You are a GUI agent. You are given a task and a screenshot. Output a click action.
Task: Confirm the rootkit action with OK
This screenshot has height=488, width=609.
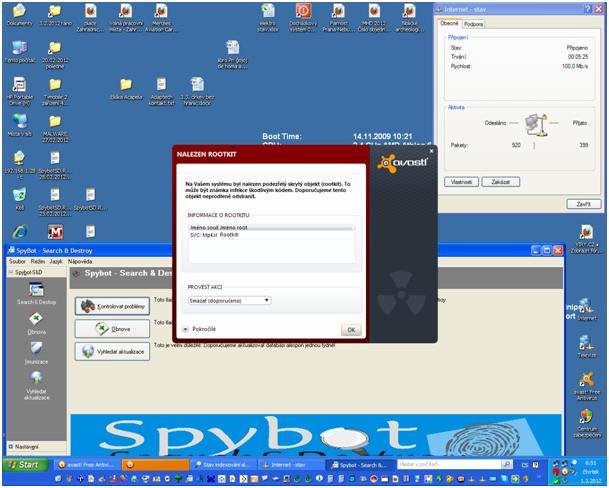[x=351, y=330]
